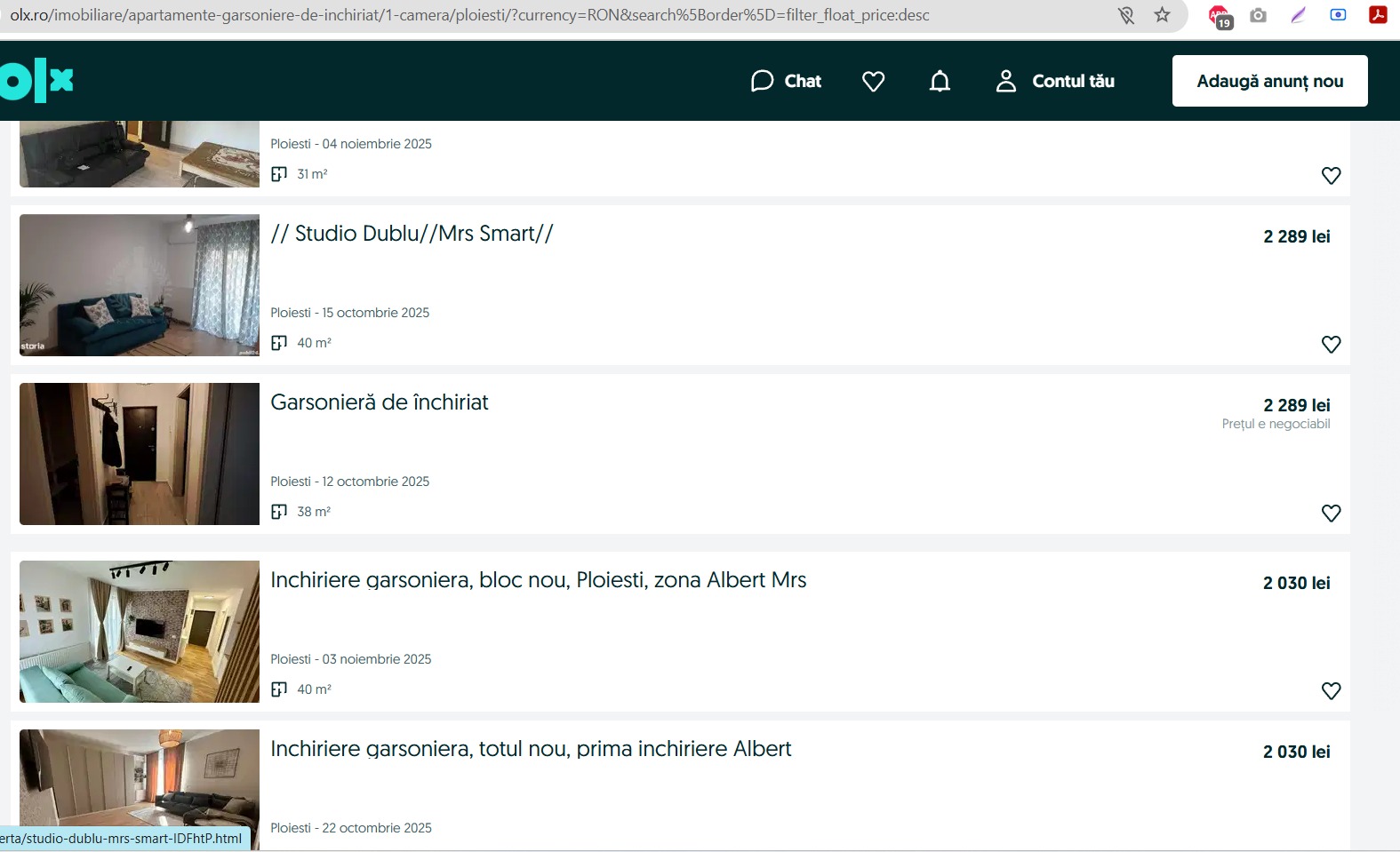
Task: Click the area icon next to 31 m²
Action: [279, 174]
